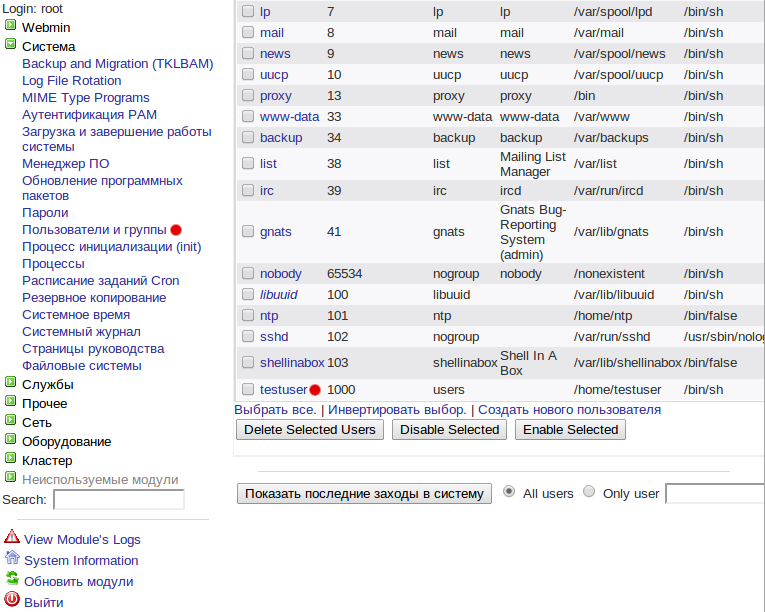The width and height of the screenshot is (765, 612).
Task: Collapse the Система category arrow
Action: [x=10, y=44]
